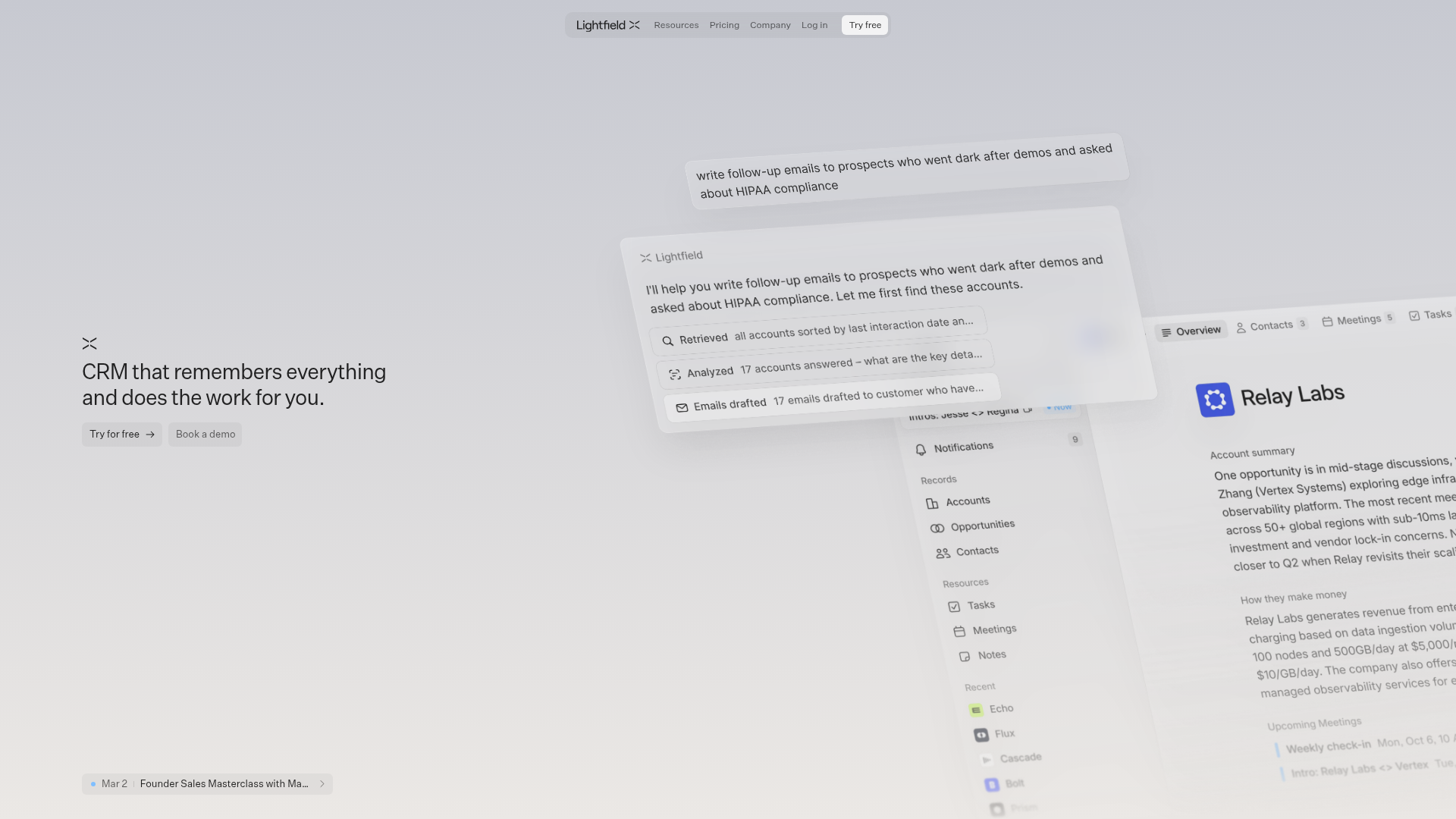Click the Book a demo button

pyautogui.click(x=205, y=435)
